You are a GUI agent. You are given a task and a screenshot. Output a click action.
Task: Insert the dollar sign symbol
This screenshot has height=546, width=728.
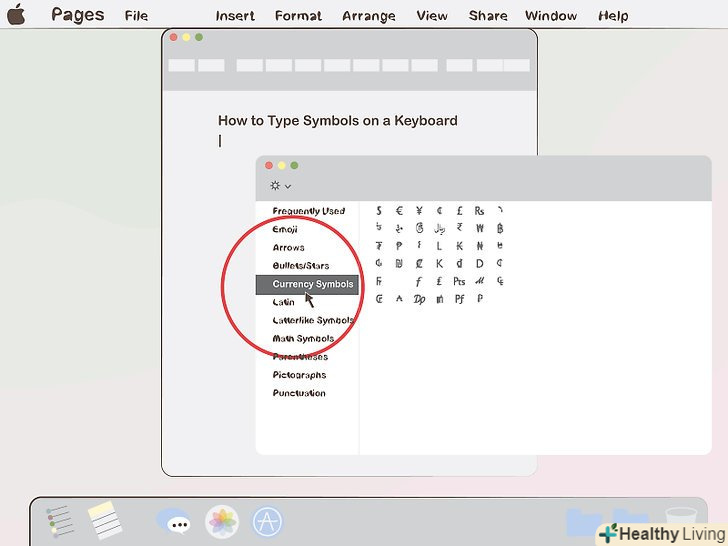click(379, 211)
